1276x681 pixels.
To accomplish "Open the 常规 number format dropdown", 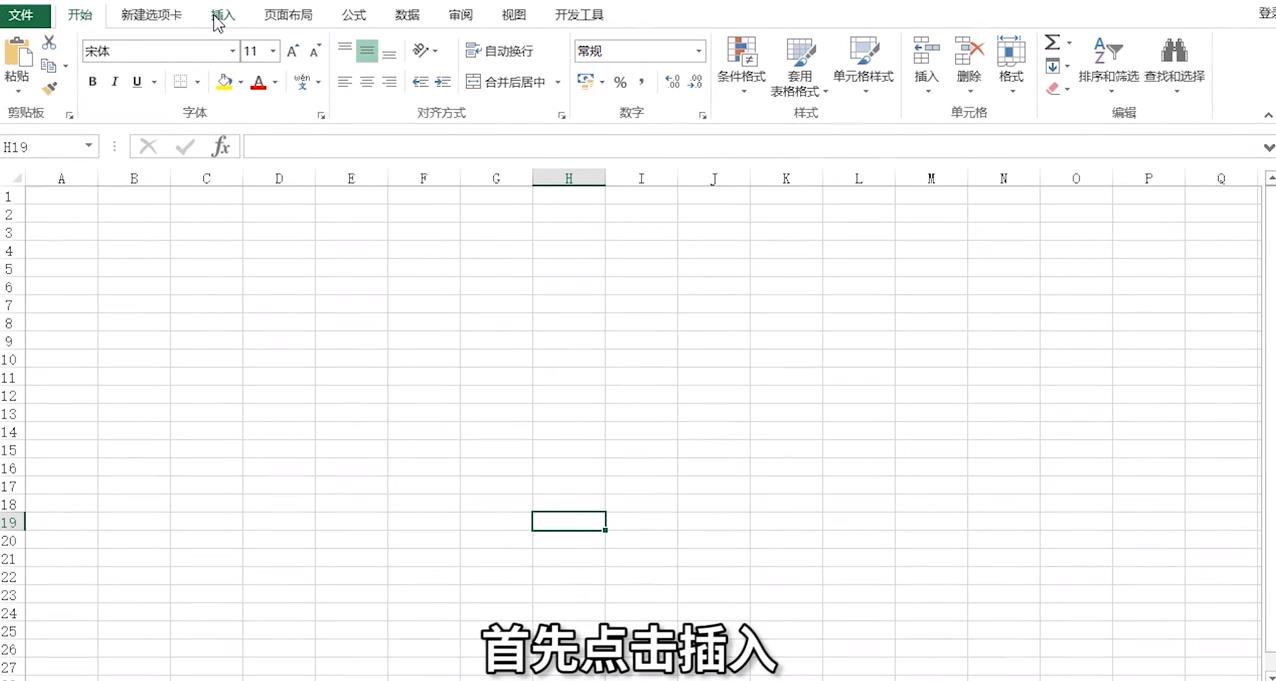I will coord(697,50).
